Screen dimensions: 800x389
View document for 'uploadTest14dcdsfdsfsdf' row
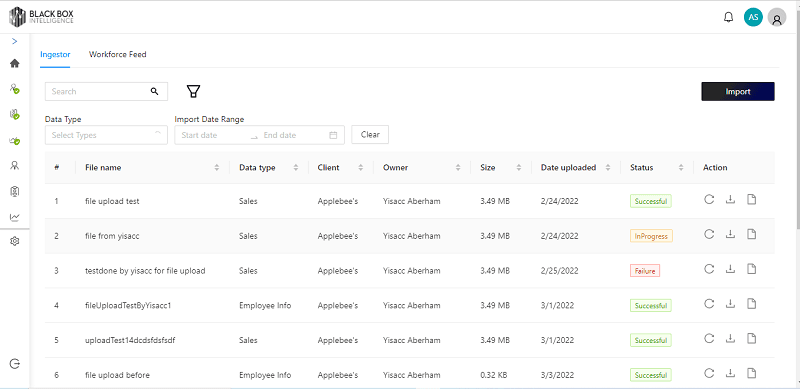pos(751,338)
